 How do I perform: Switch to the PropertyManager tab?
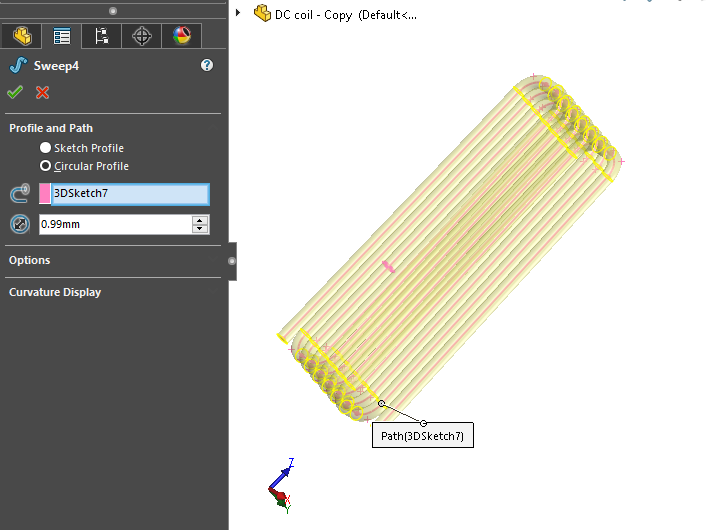click(61, 36)
